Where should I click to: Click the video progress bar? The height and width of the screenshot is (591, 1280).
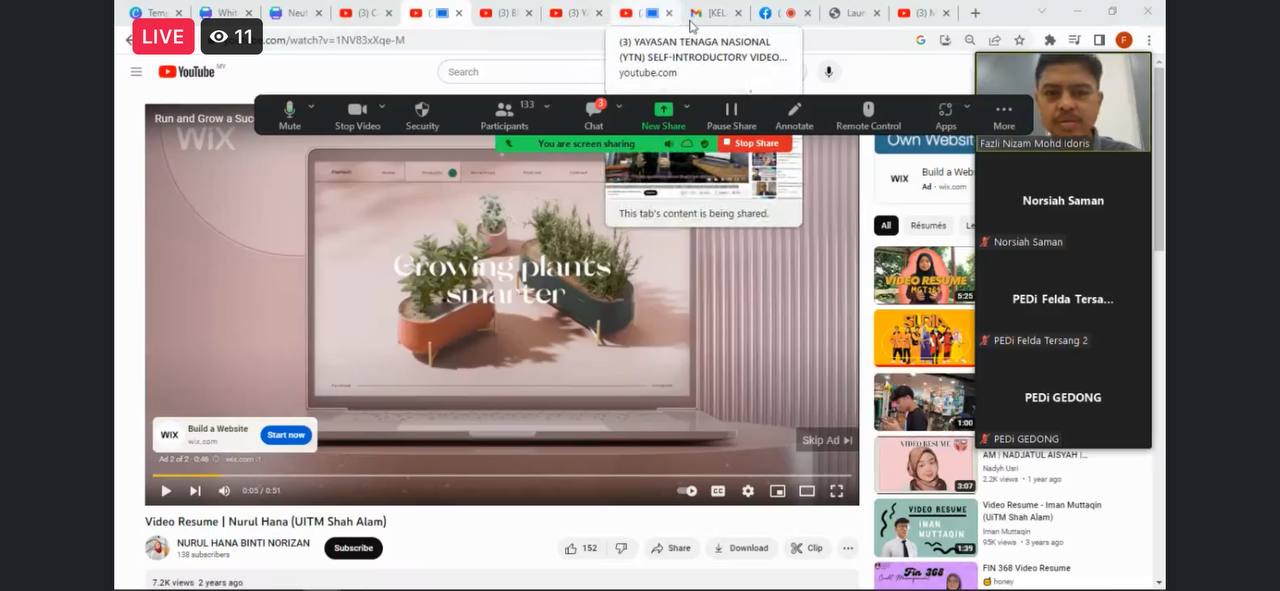[500, 475]
